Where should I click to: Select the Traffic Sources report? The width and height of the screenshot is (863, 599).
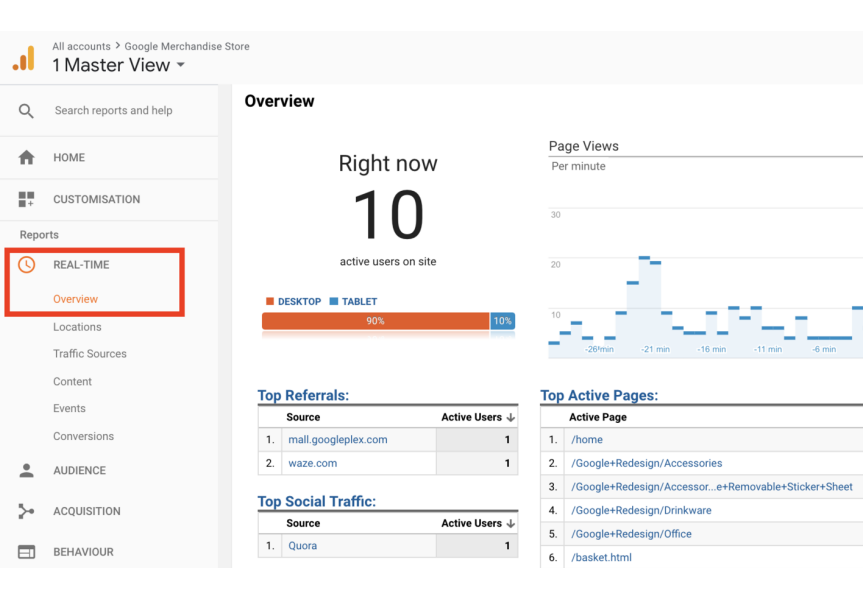click(90, 354)
